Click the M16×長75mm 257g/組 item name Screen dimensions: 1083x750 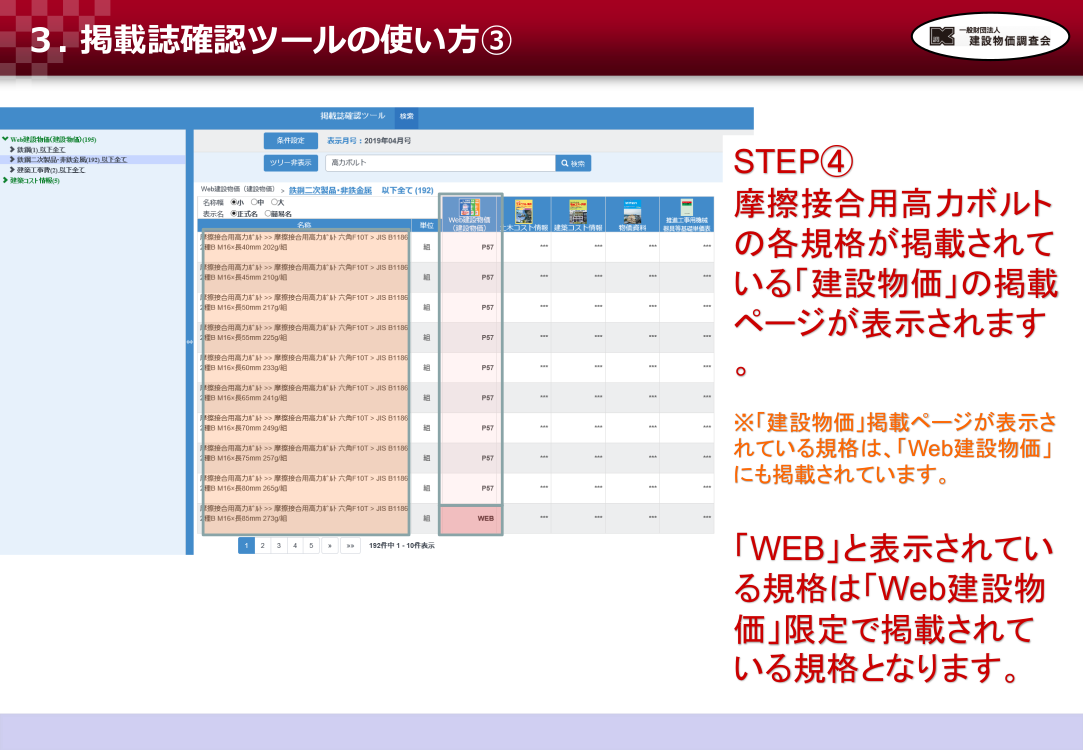pos(305,454)
